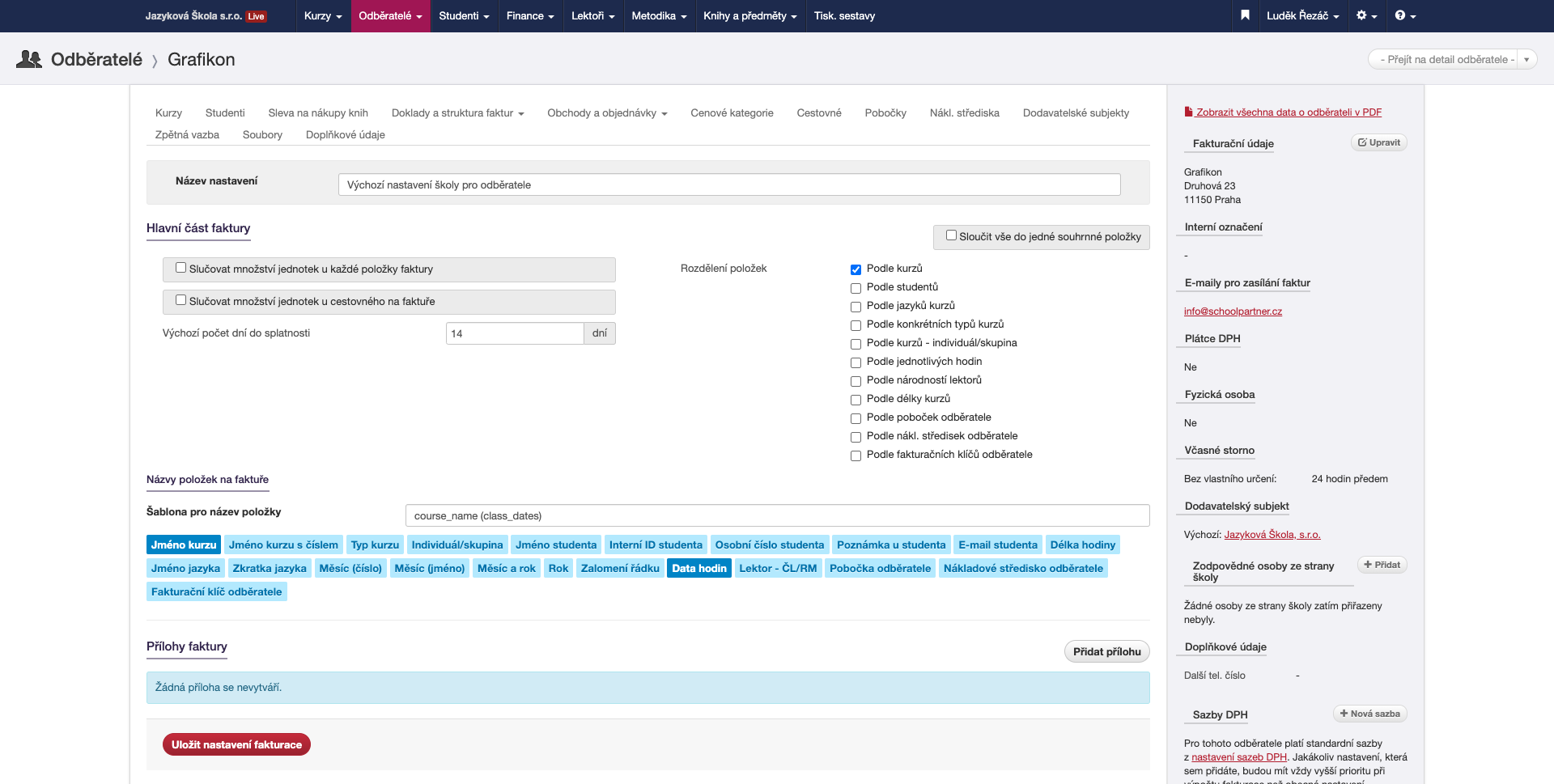Uncheck Podle kurzů checkbox

coord(856,269)
